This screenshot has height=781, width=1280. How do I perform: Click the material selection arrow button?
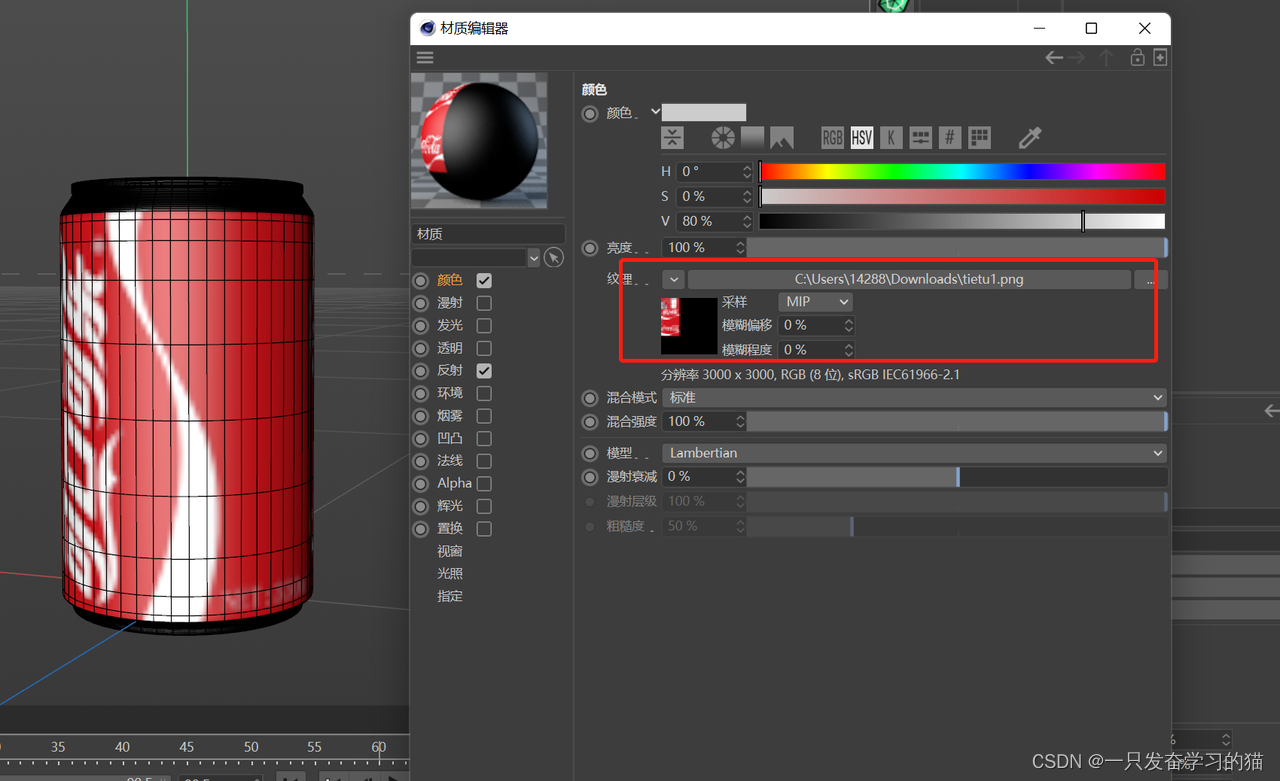click(x=554, y=258)
